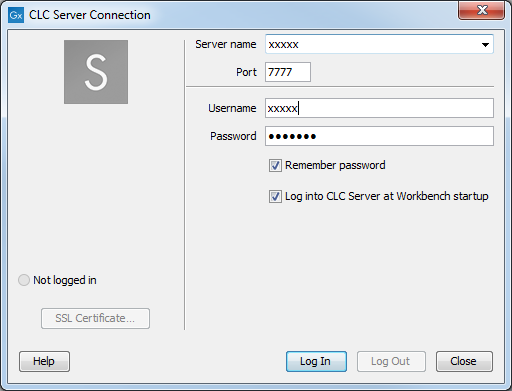This screenshot has height=391, width=512.
Task: Toggle Log into CLC Server at startup checkbox
Action: point(275,196)
